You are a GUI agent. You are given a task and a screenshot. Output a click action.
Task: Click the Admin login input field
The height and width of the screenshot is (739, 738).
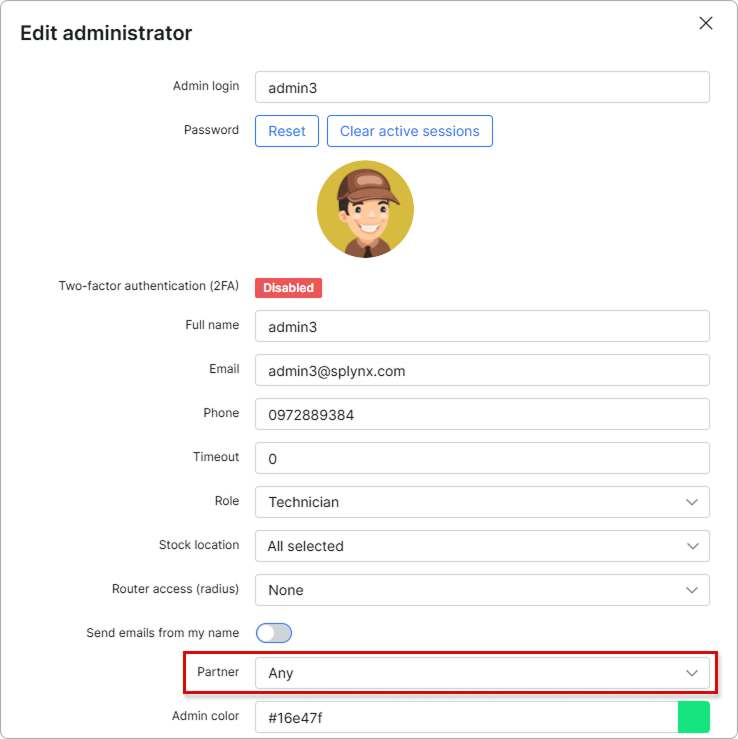click(481, 88)
